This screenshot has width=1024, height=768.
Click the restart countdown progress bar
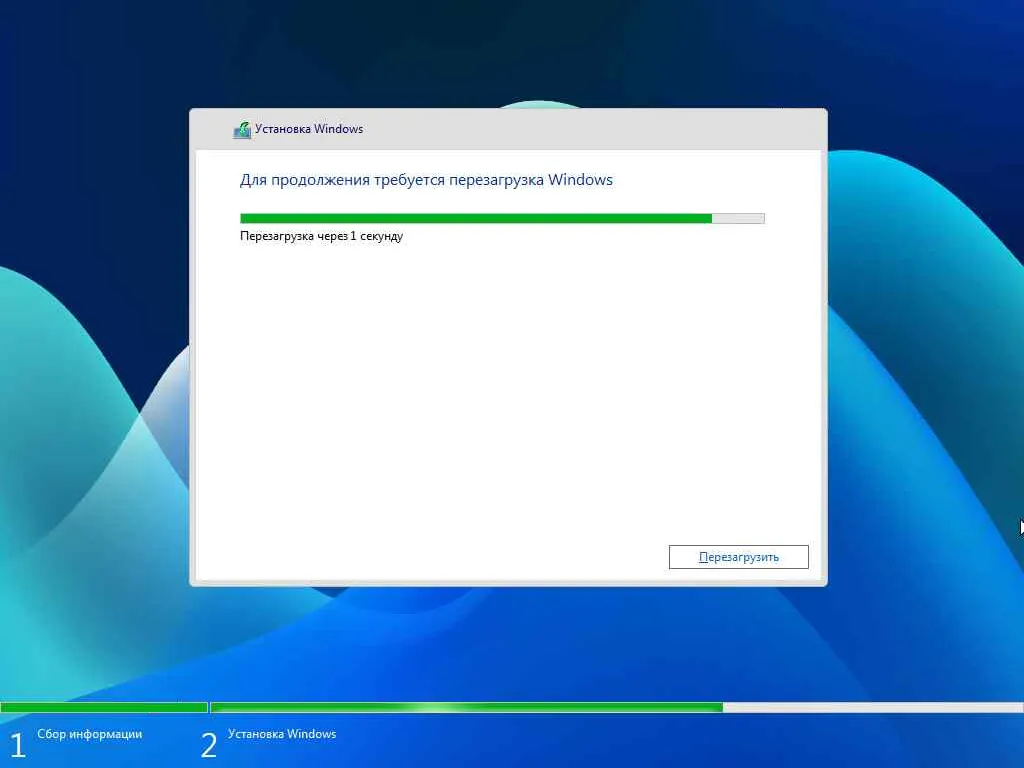502,218
